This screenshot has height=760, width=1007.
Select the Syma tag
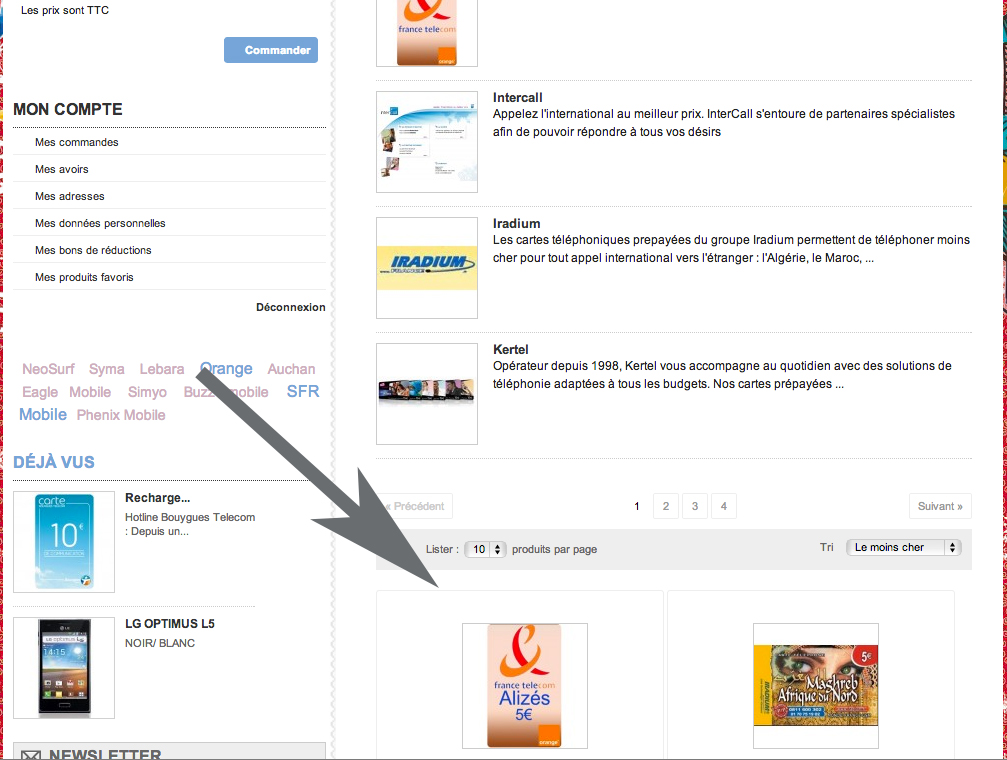tap(107, 369)
